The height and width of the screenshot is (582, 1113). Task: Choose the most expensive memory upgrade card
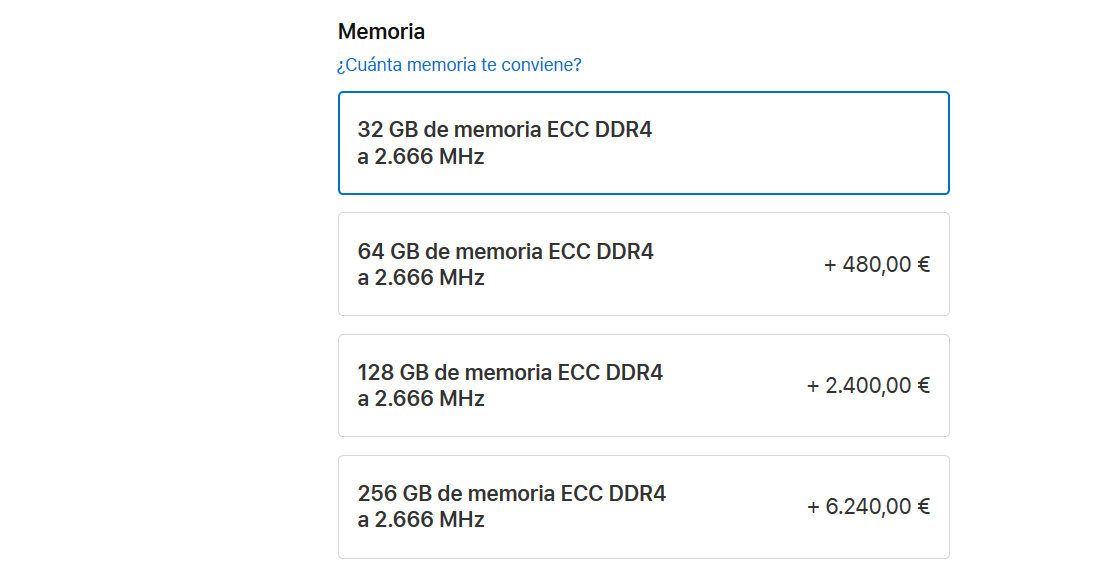point(644,506)
